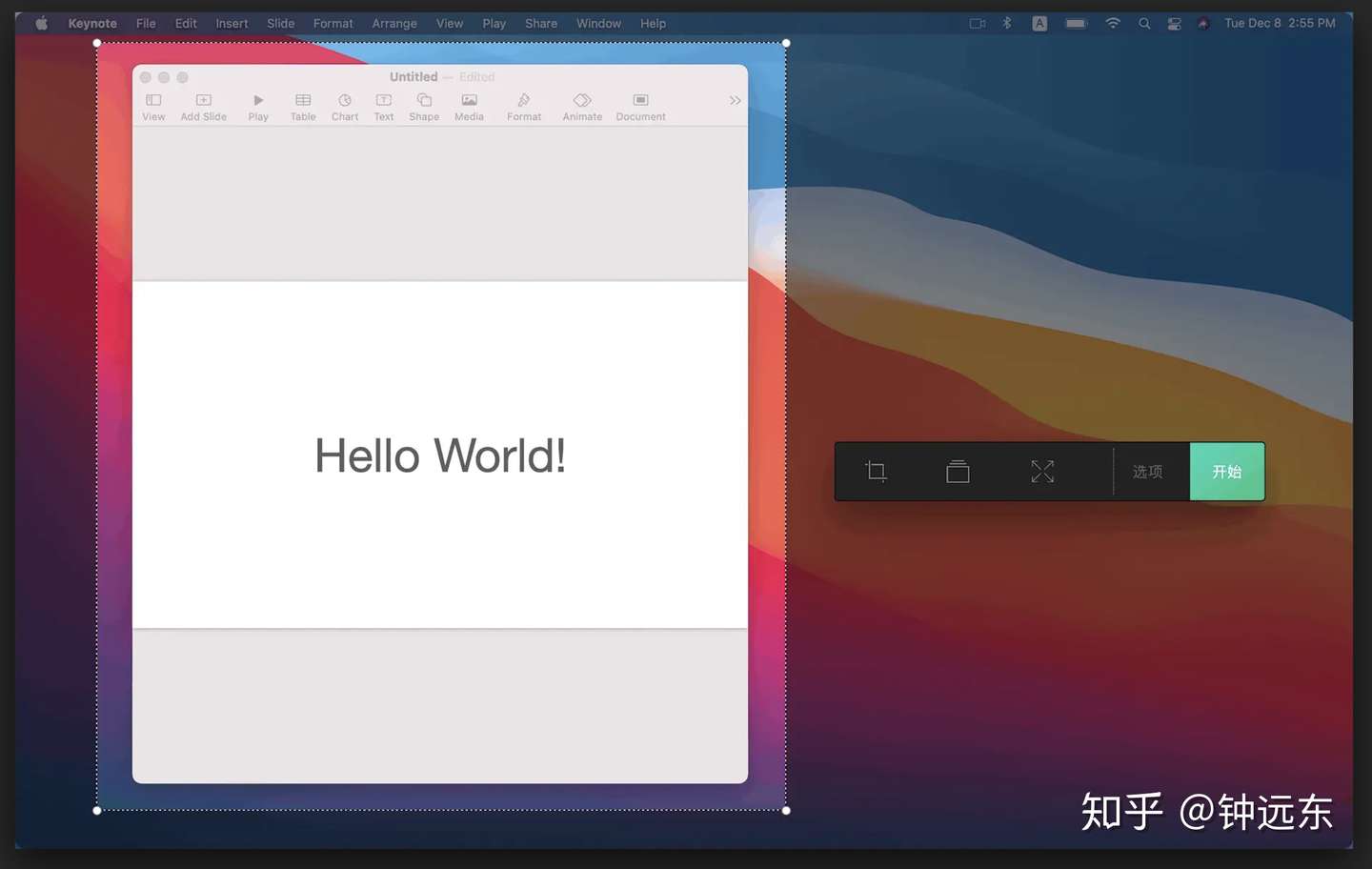This screenshot has width=1372, height=869.
Task: Open the Share menu
Action: point(541,23)
